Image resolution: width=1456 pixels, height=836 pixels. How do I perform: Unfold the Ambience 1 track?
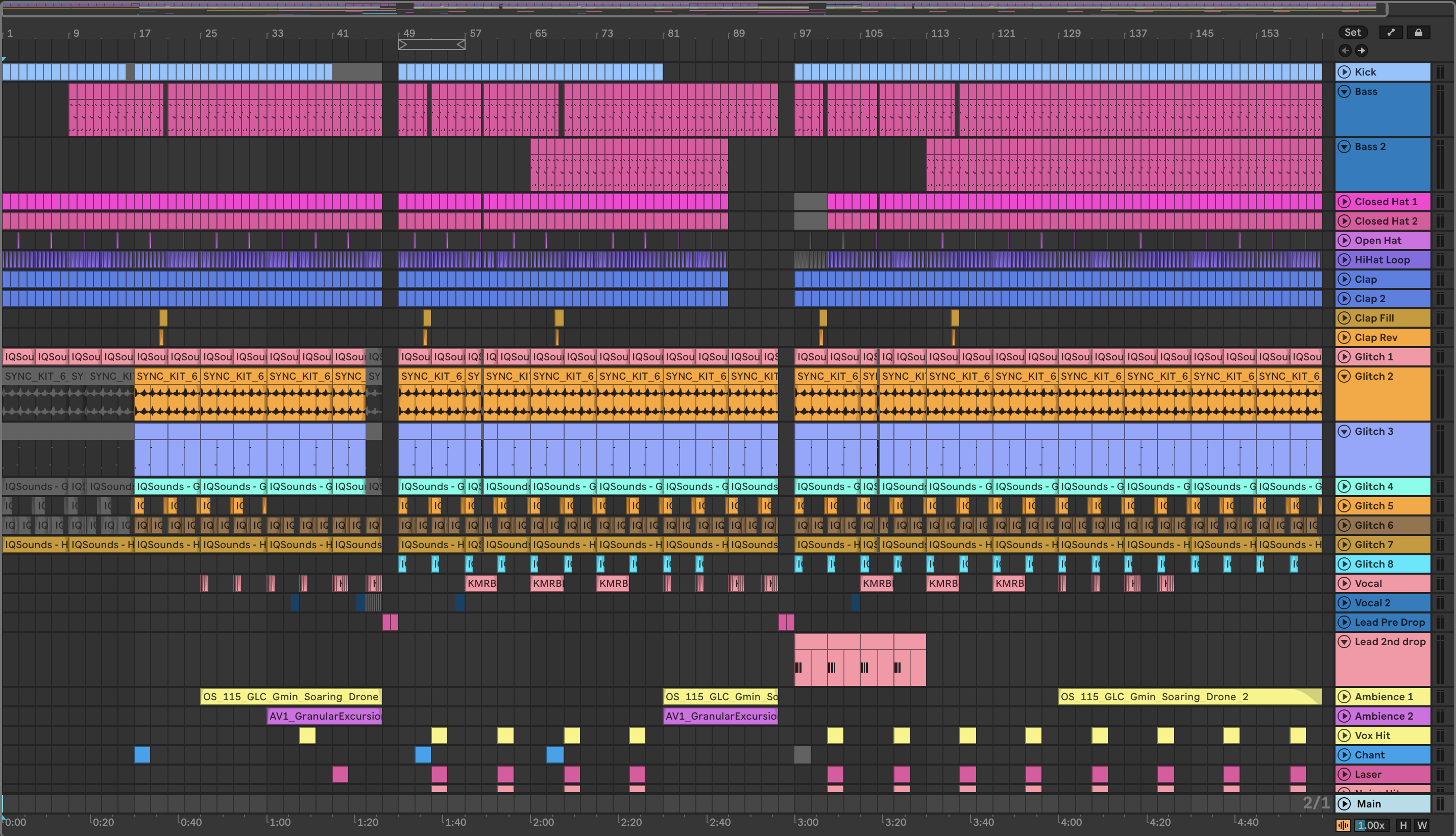coord(1344,697)
